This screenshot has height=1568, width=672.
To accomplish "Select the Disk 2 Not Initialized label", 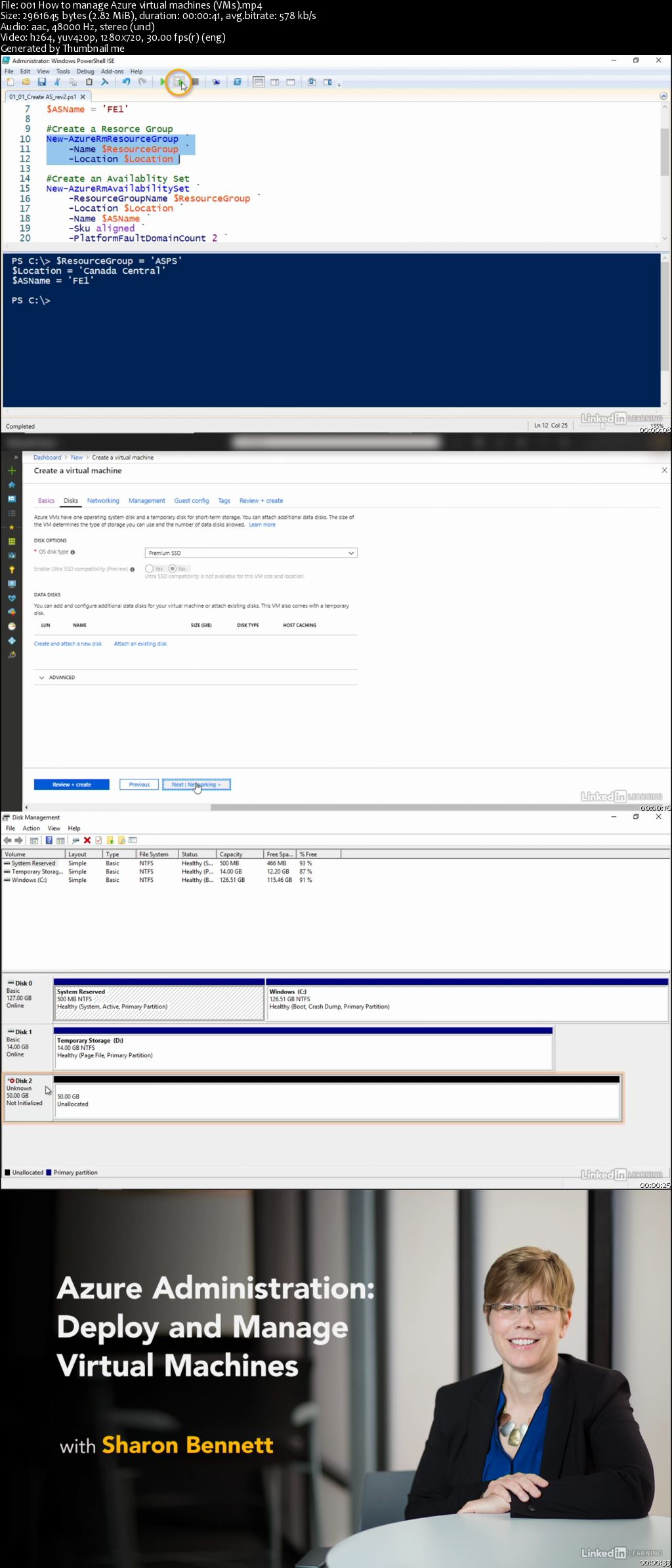I will [28, 1098].
